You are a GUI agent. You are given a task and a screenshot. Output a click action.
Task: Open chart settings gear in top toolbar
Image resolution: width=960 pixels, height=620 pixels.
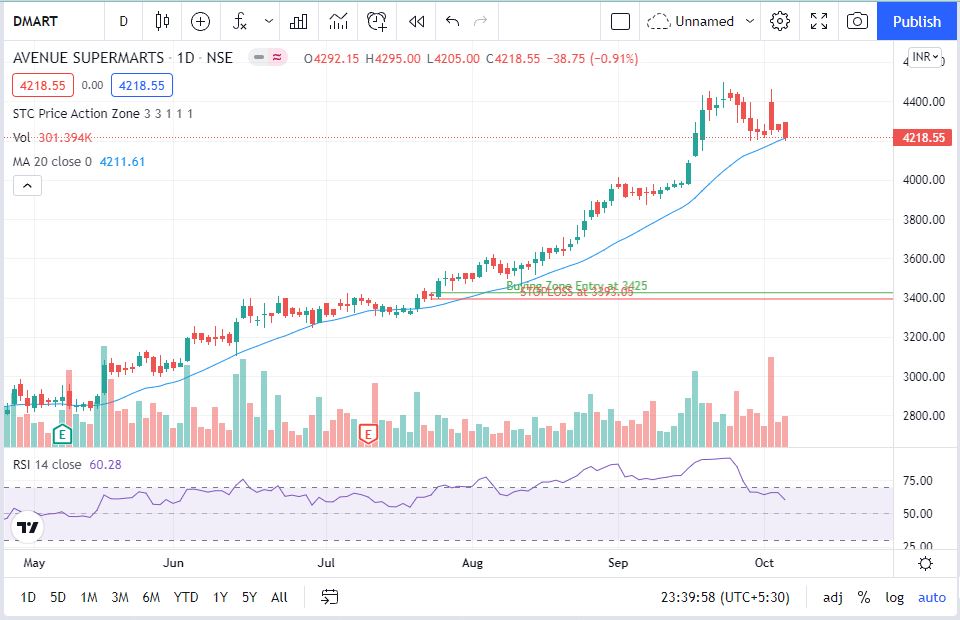pyautogui.click(x=780, y=21)
